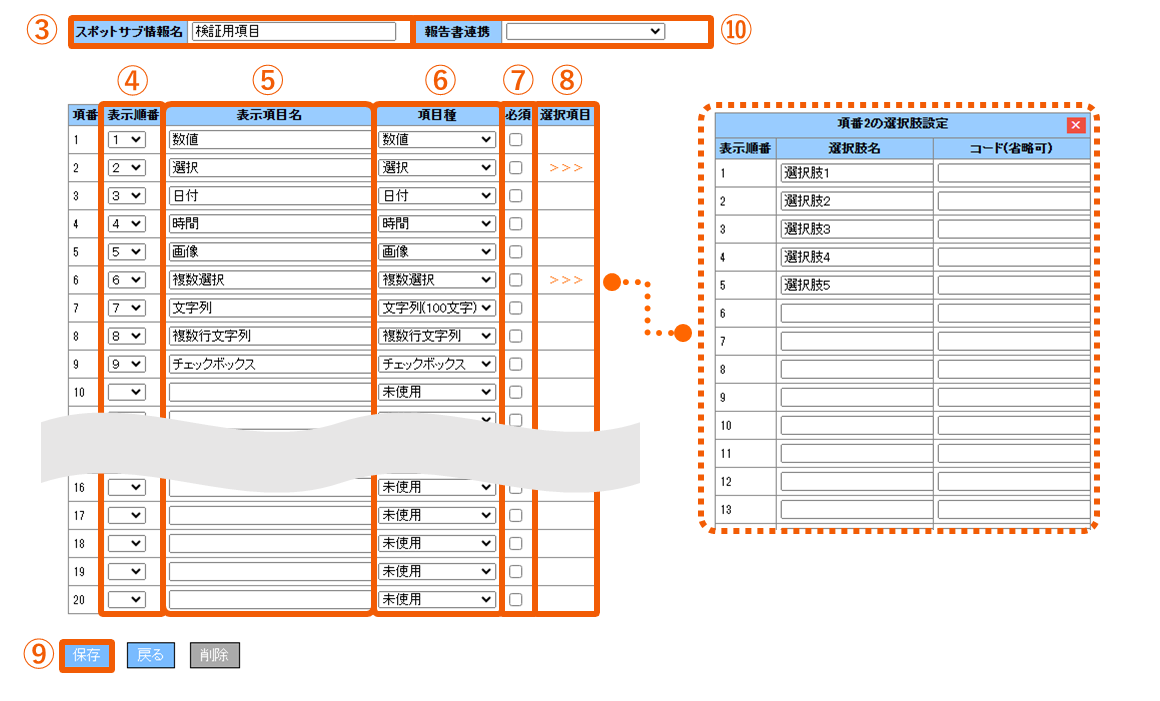Open 項目種 dropdown set to 複数行文字列

pyautogui.click(x=436, y=336)
